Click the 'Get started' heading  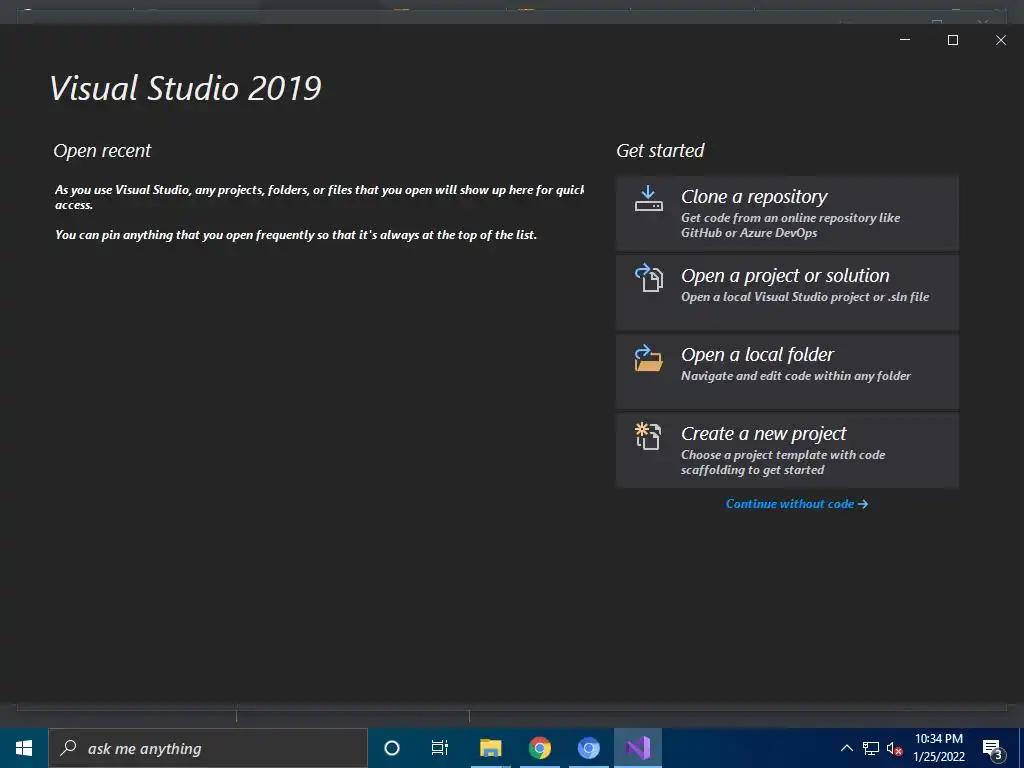click(x=660, y=151)
